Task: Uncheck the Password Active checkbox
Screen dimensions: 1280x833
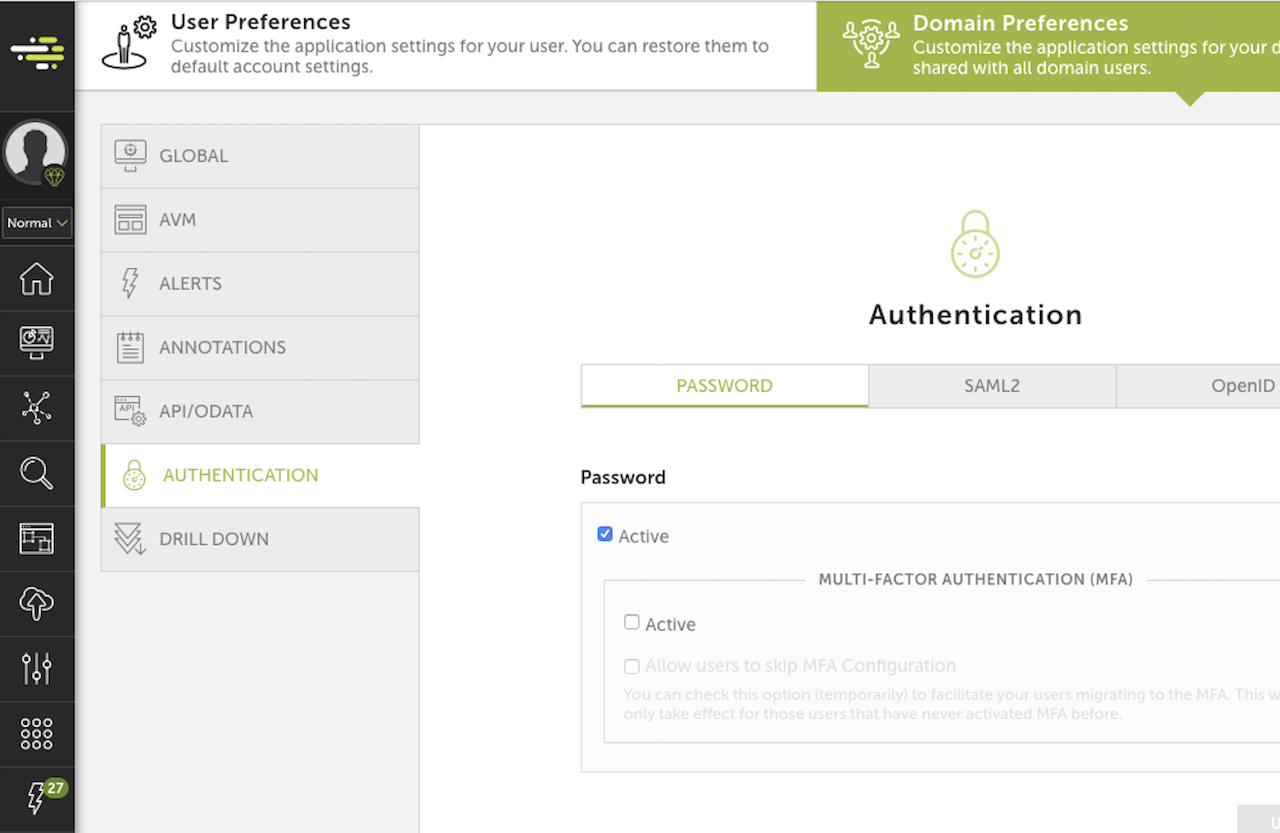Action: click(605, 534)
